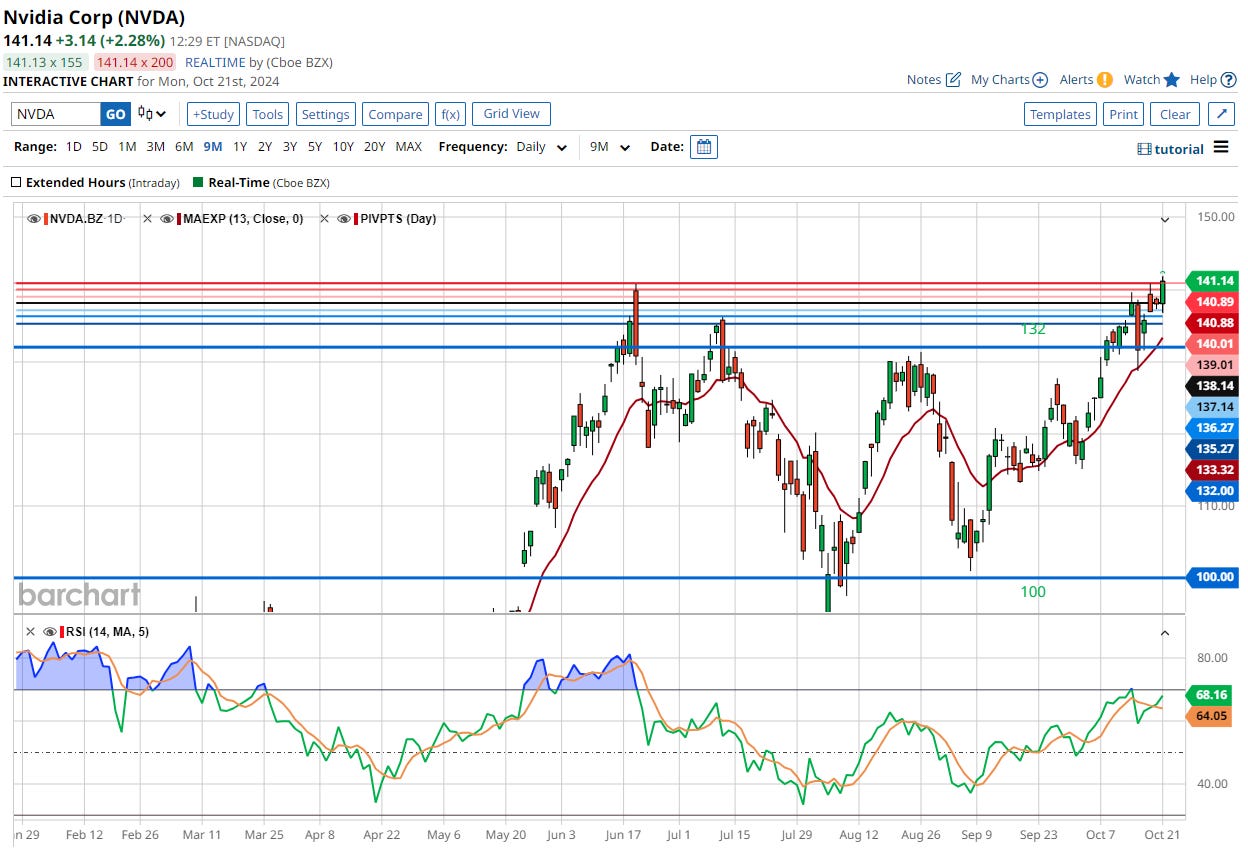Remove the PIVPTS study with its X
The height and width of the screenshot is (858, 1248).
pos(324,219)
